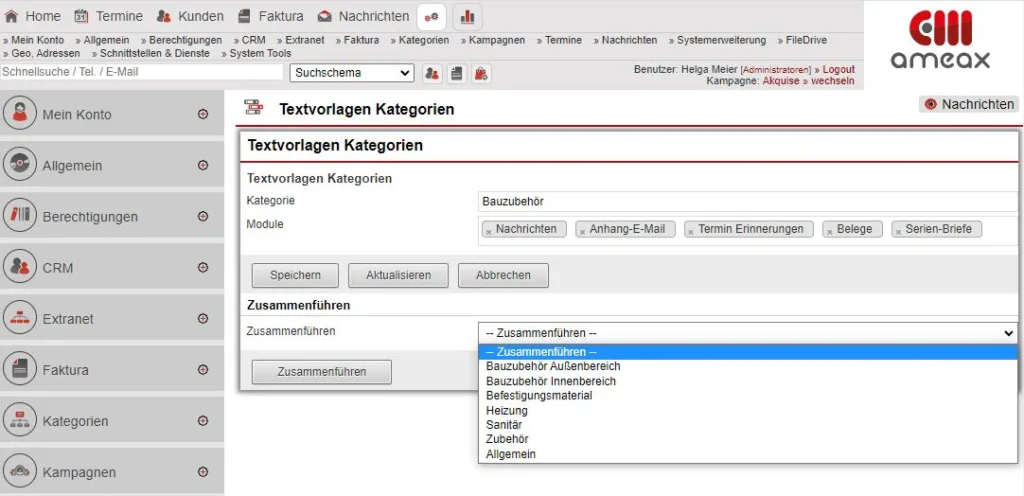Click the Kategorien sidebar icon

[20, 421]
